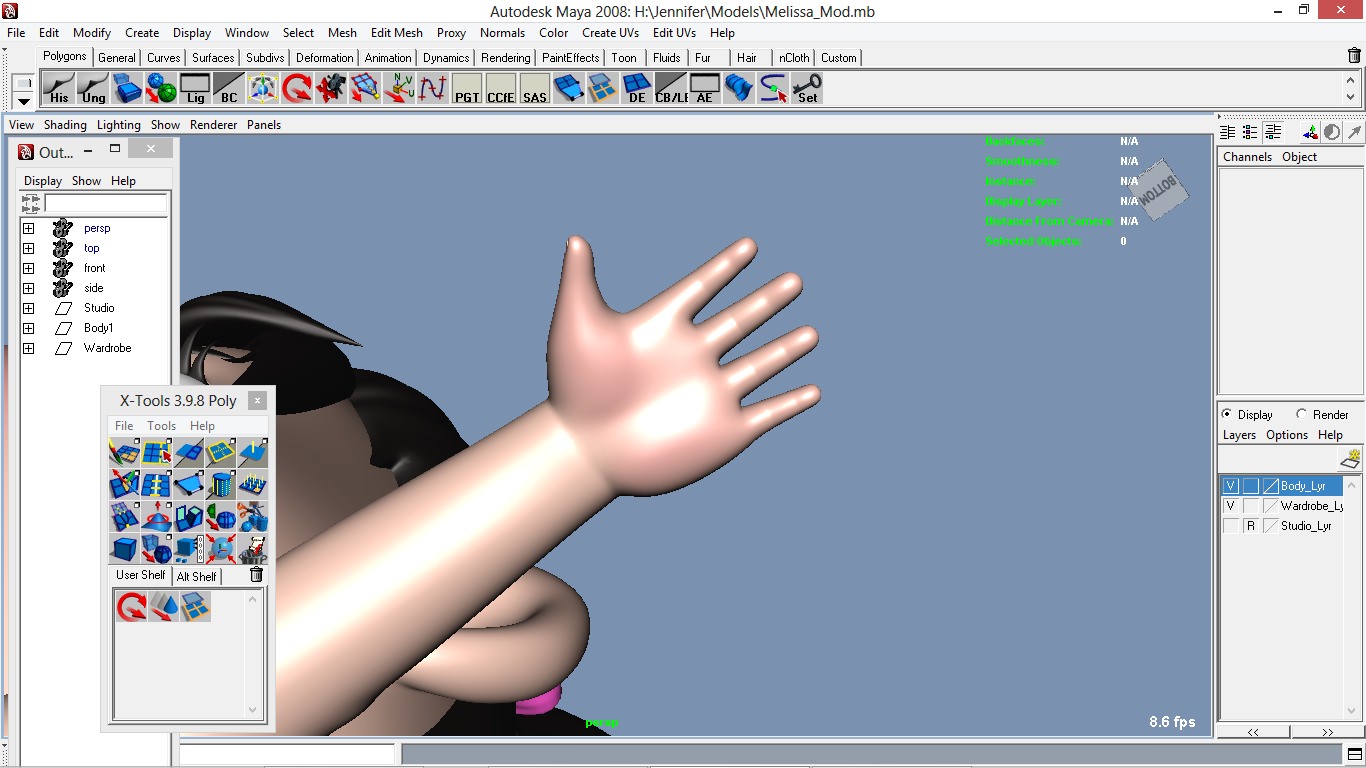The width and height of the screenshot is (1366, 768).
Task: Click the red circular arrow shelf icon
Action: pyautogui.click(x=297, y=89)
